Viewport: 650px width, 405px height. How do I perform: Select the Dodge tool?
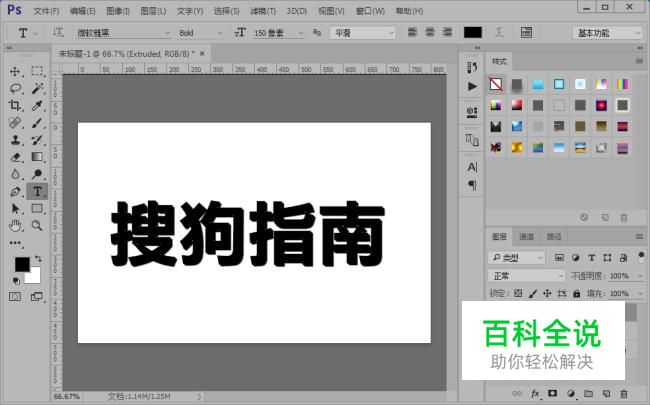coord(37,174)
